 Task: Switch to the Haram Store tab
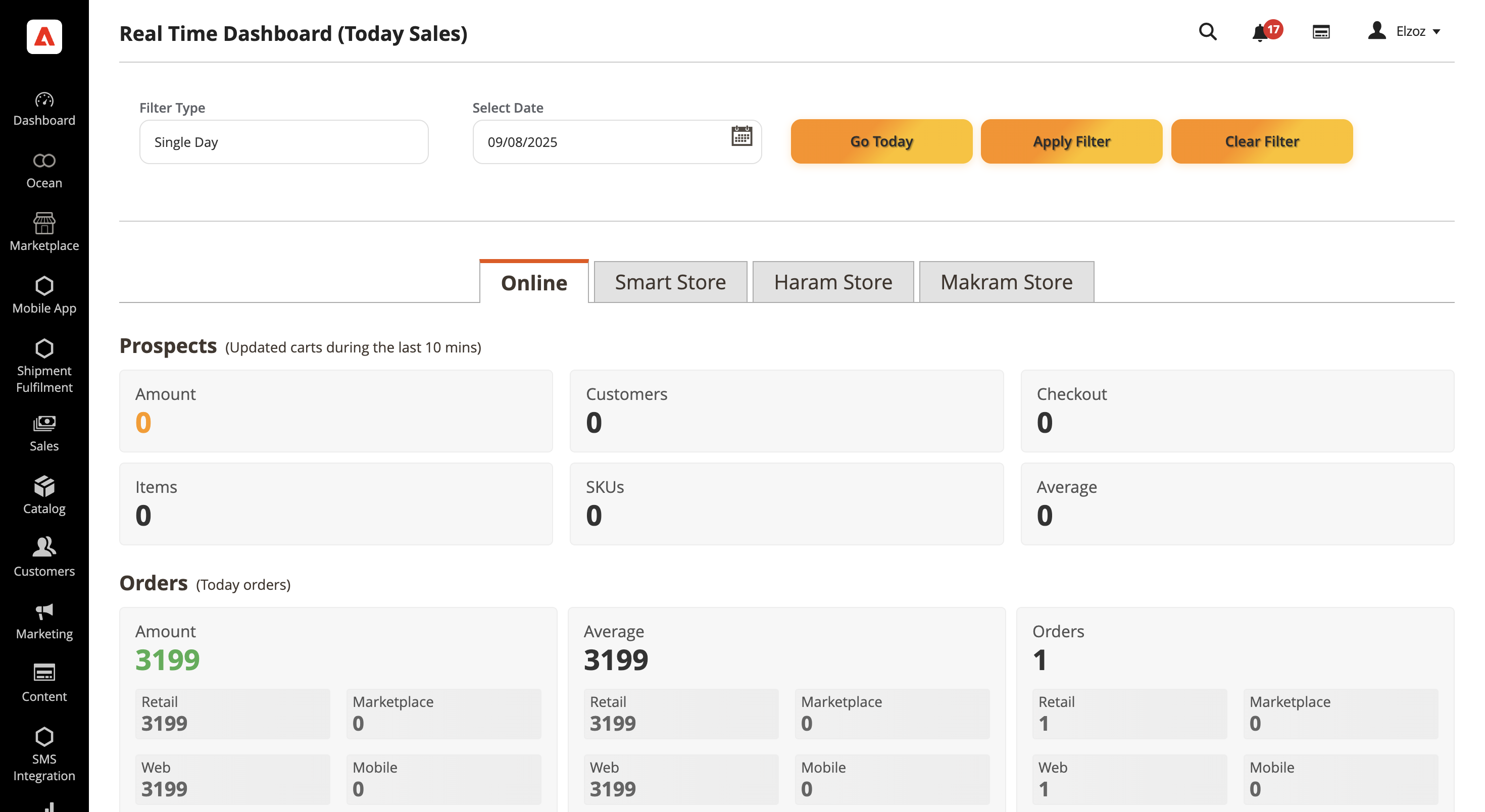click(832, 282)
